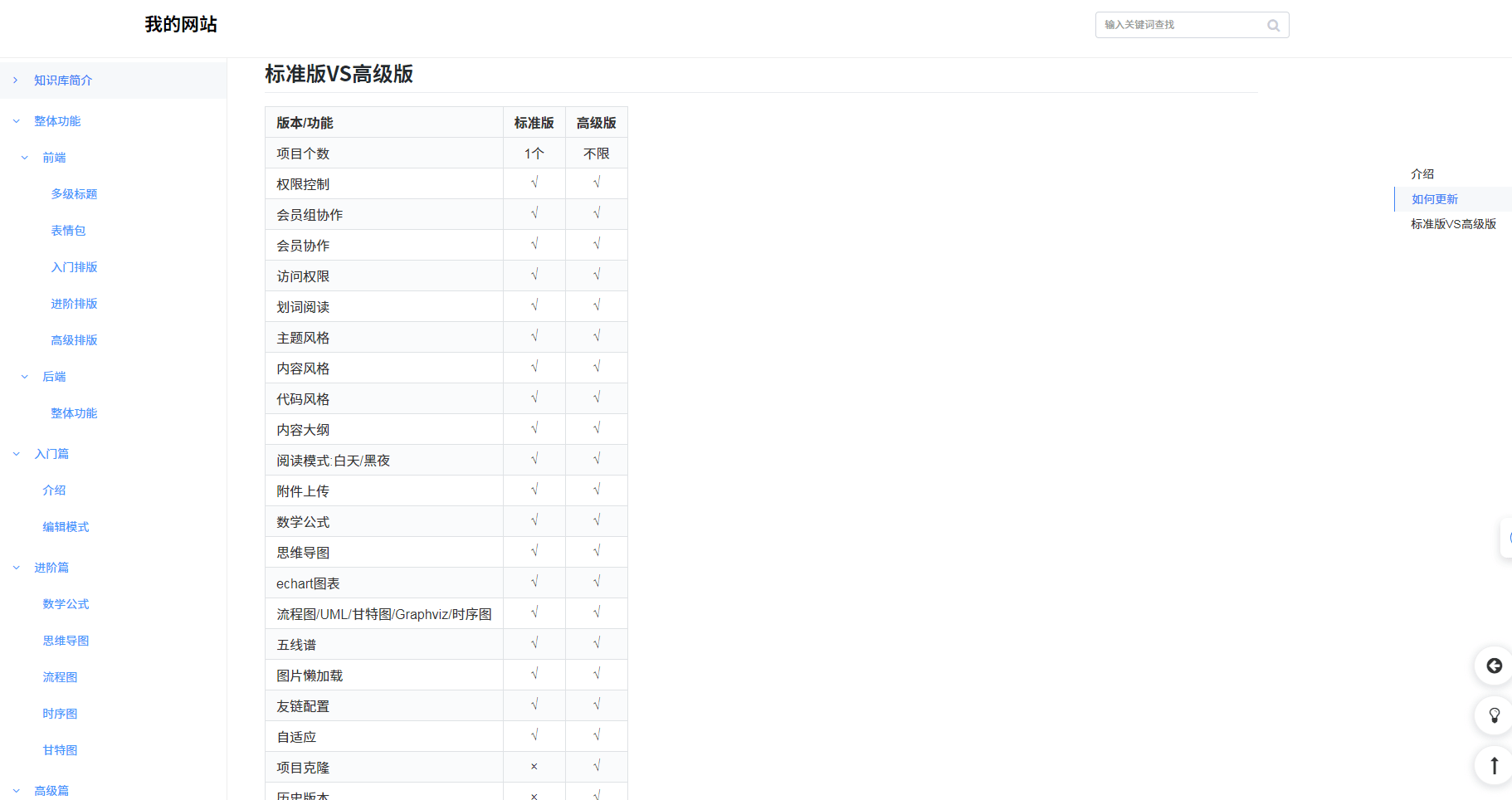The width and height of the screenshot is (1512, 800).
Task: Click the search magnifier icon
Action: pos(1273,26)
